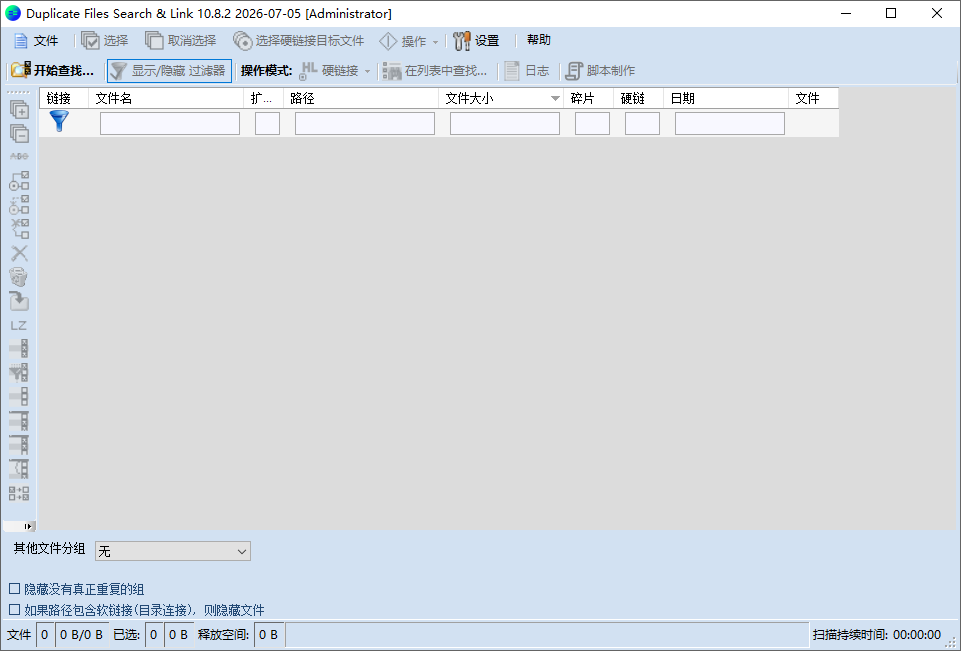
Task: Focus the 碎片 filter input field
Action: [592, 123]
